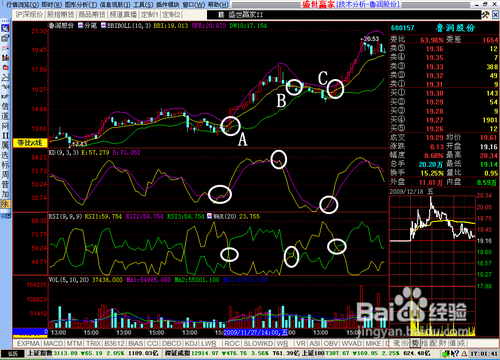Select the EXPMA indicator tab

click(x=28, y=343)
